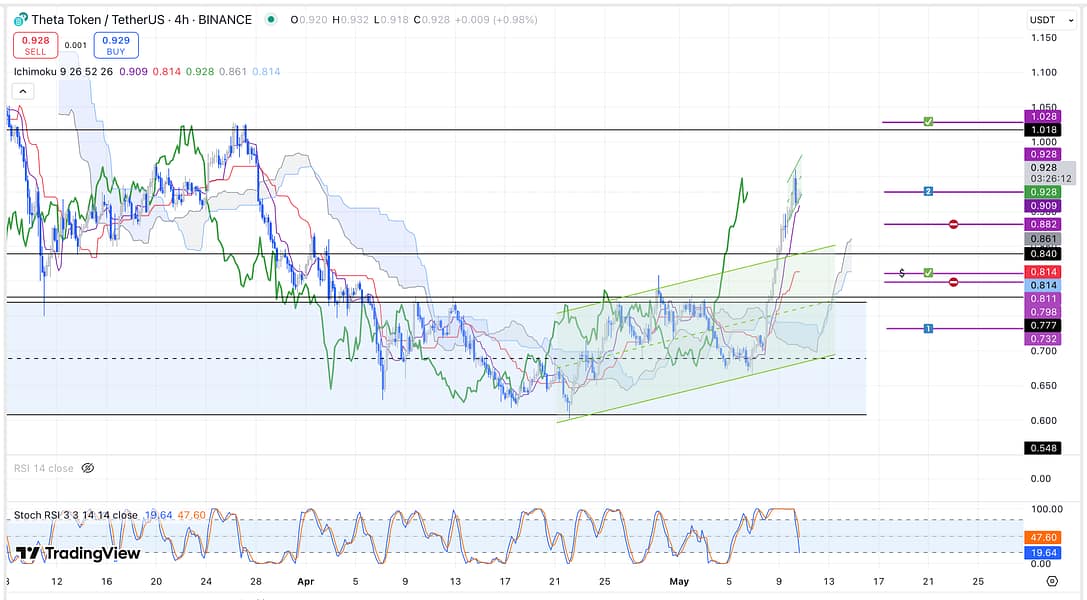Click the dollar sign marker on the chart
The width and height of the screenshot is (1087, 600).
(902, 272)
